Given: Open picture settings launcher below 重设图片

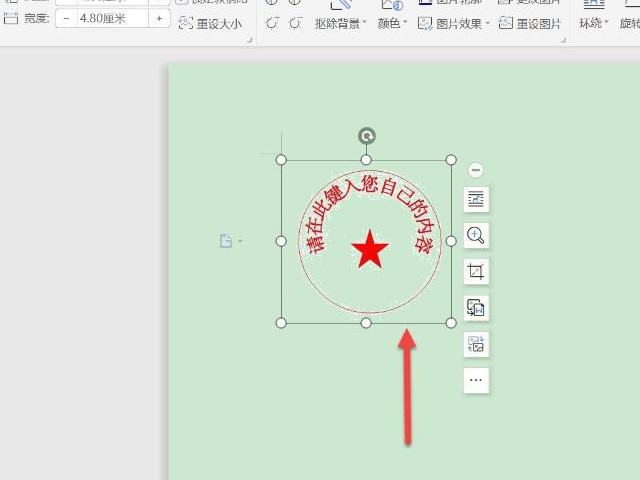Looking at the screenshot, I should 564,40.
